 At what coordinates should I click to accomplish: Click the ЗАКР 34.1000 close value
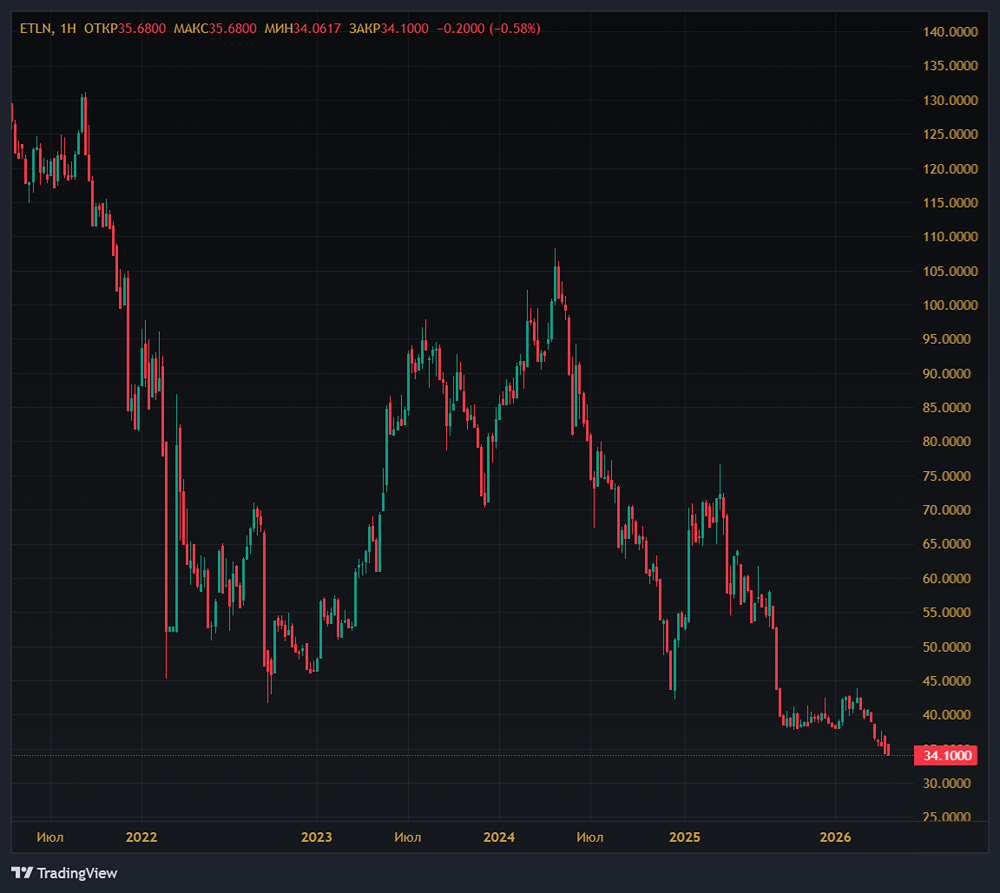click(388, 29)
